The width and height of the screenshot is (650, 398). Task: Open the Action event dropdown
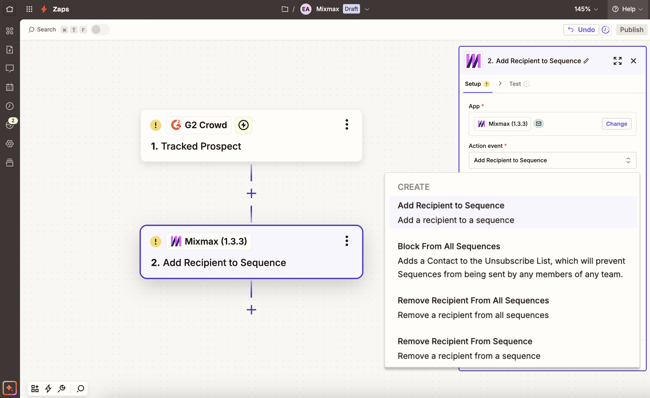click(552, 160)
